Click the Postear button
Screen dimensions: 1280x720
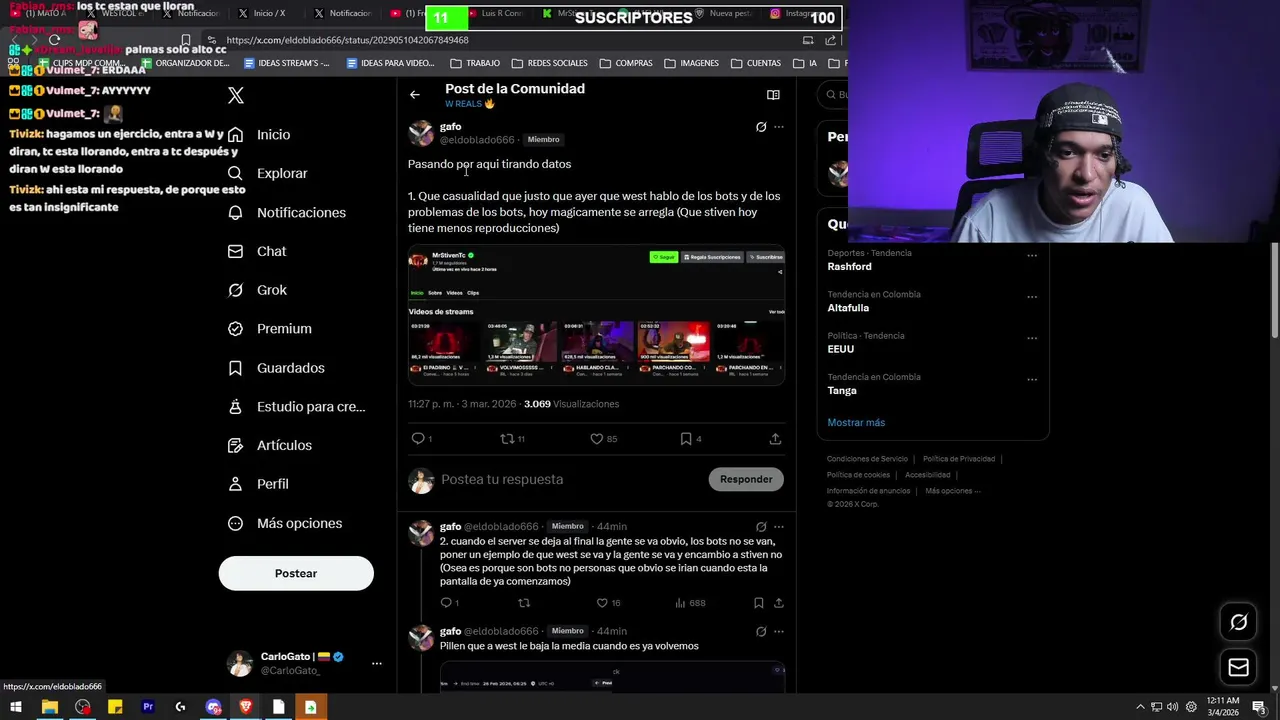[296, 573]
